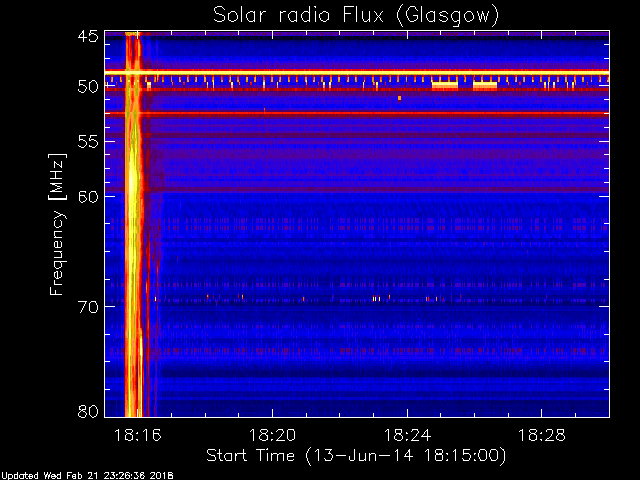Click the "18:28" time tick label
Image resolution: width=640 pixels, height=480 pixels.
(542, 435)
